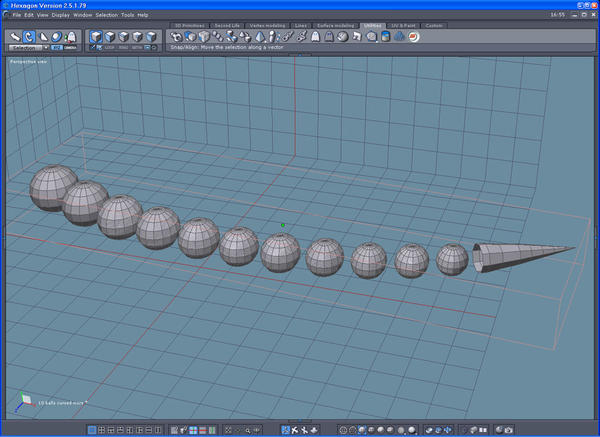Click the grey globe sphere utility icon
The image size is (600, 437).
click(x=342, y=37)
